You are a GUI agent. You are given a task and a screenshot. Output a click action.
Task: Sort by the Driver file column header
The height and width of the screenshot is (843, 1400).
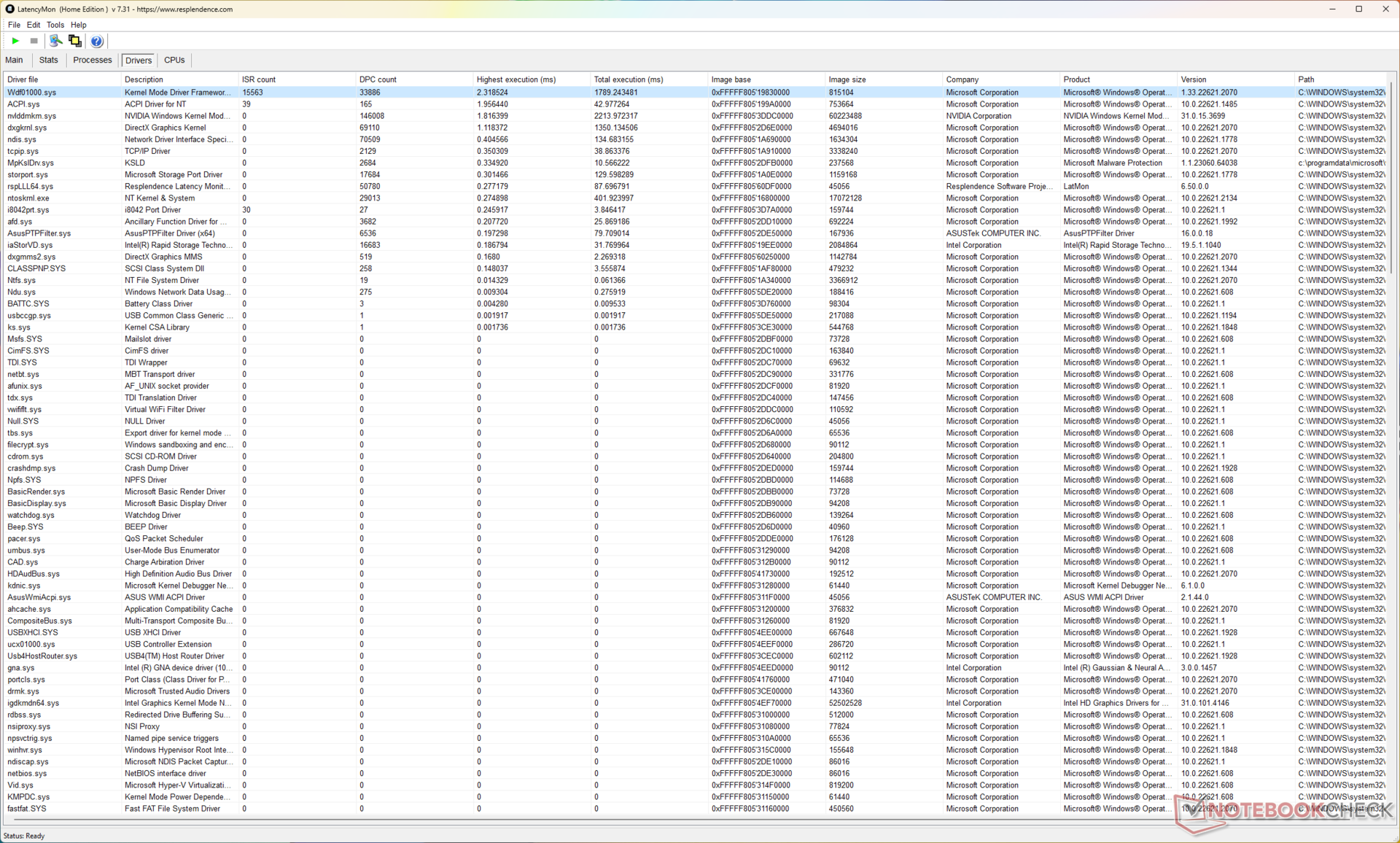[x=23, y=79]
